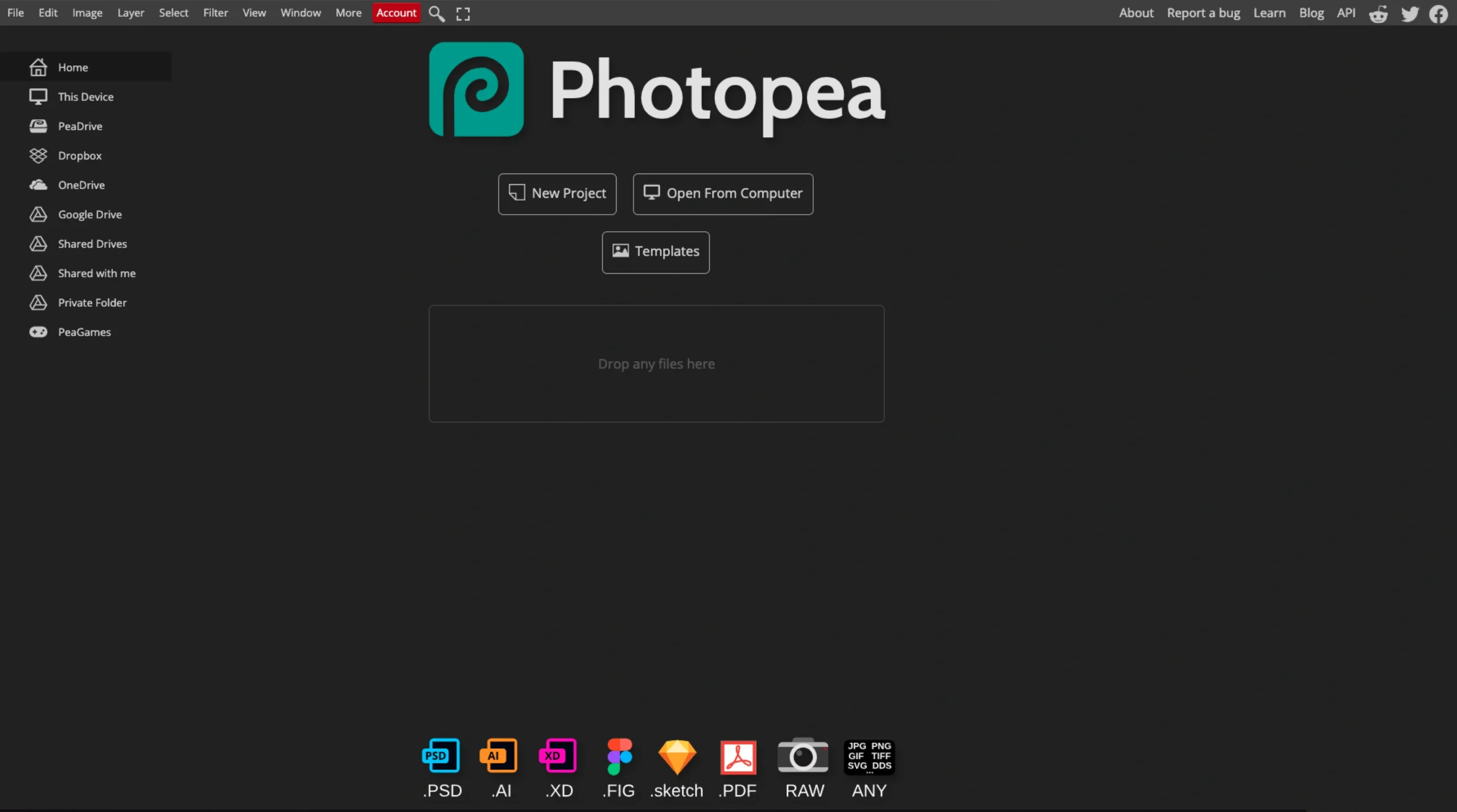Click the RAW camera icon

[x=803, y=755]
